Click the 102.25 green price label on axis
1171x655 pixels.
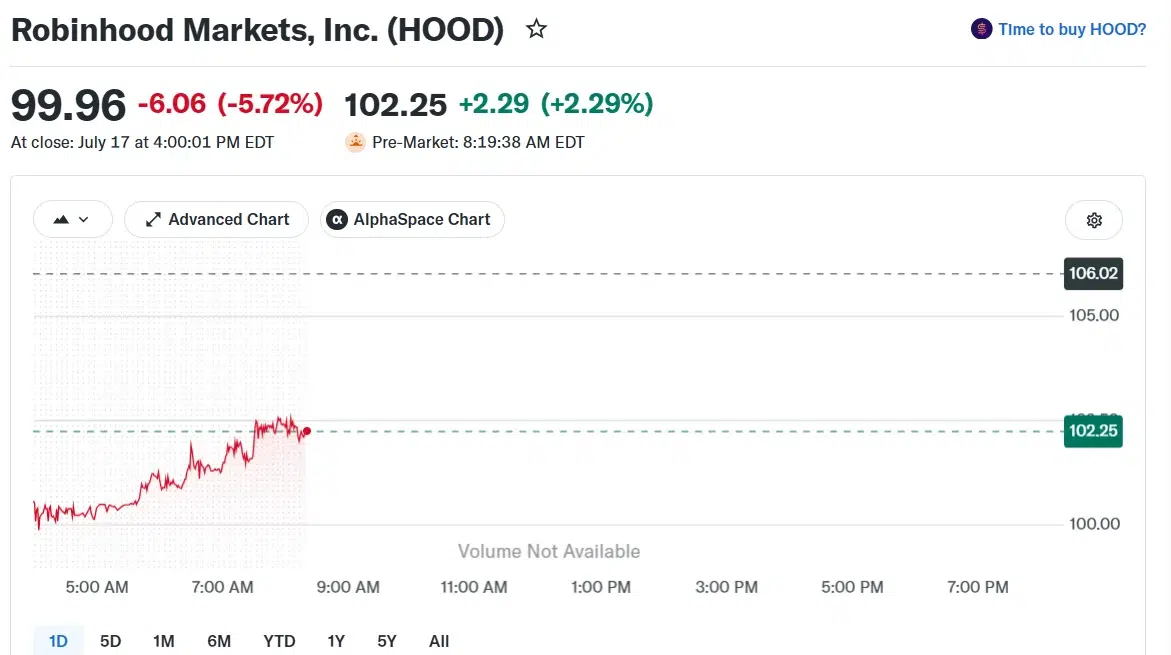point(1093,431)
